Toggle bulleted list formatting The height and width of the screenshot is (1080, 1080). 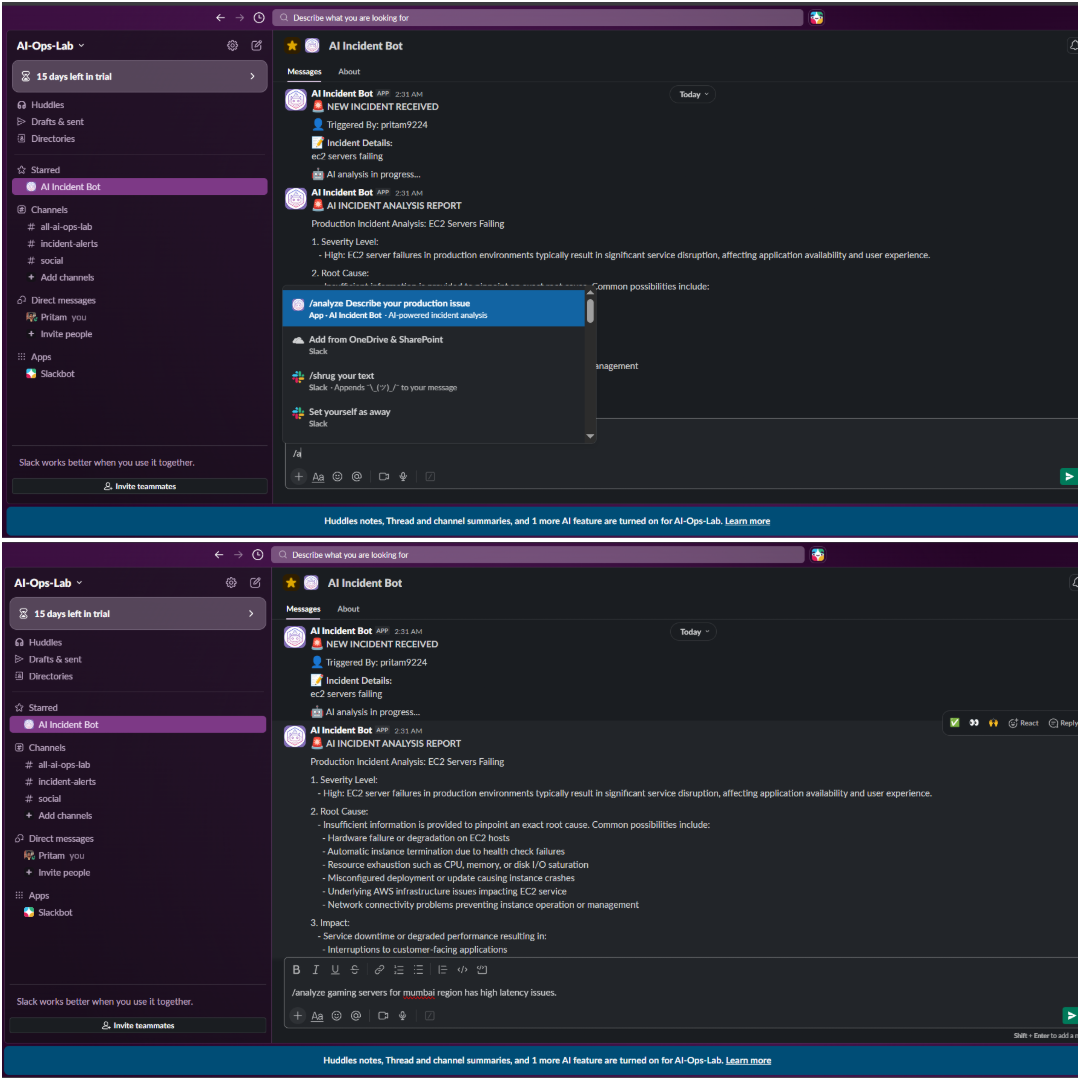pyautogui.click(x=418, y=969)
